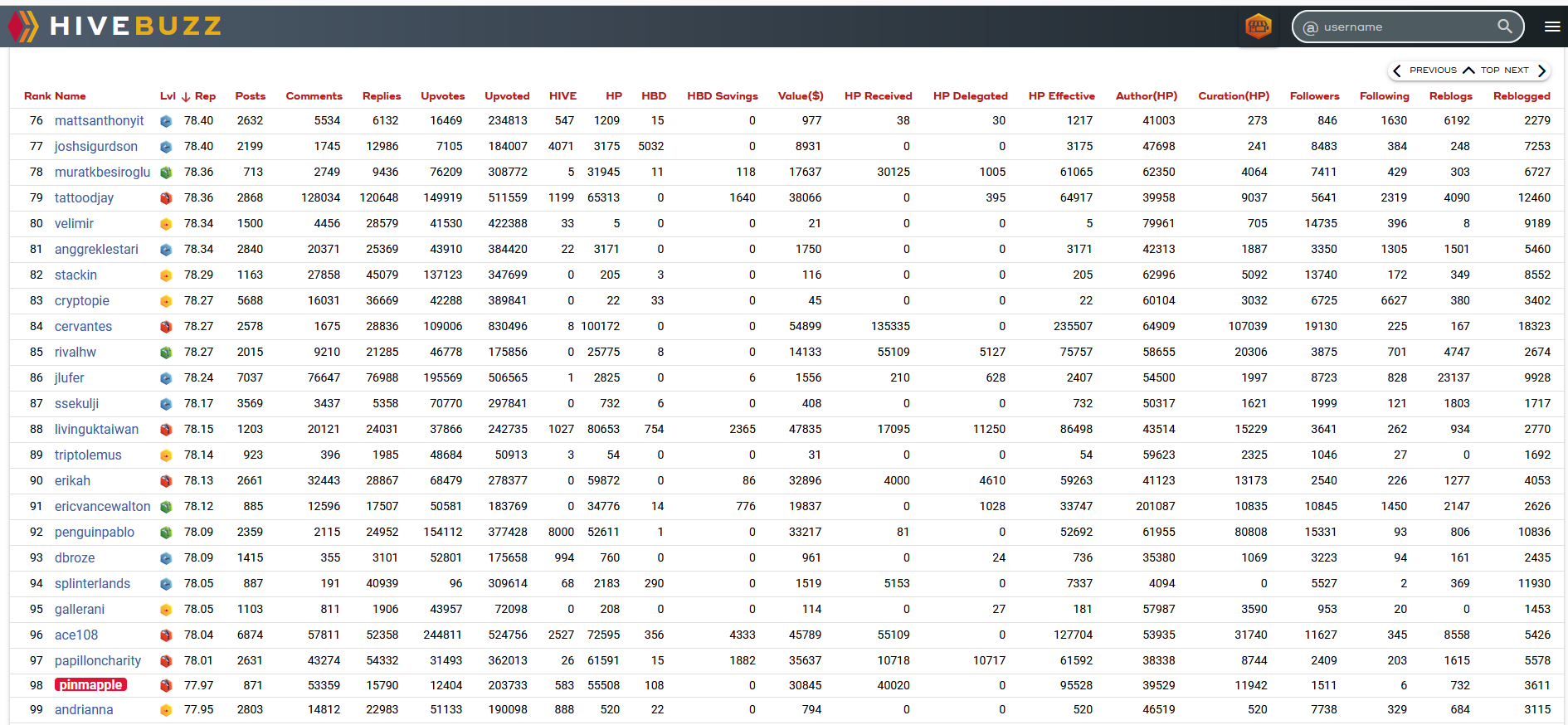
Task: Click level badge for muratkbesiroglu
Action: click(x=166, y=173)
